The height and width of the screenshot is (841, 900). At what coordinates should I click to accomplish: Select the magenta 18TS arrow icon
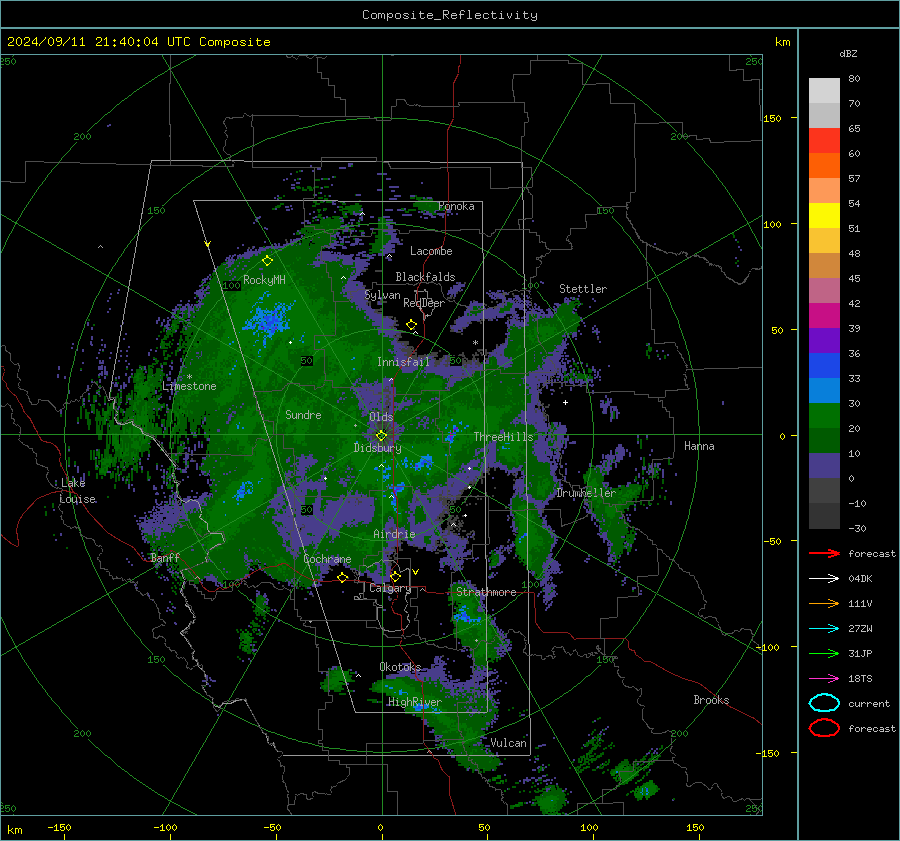(824, 679)
